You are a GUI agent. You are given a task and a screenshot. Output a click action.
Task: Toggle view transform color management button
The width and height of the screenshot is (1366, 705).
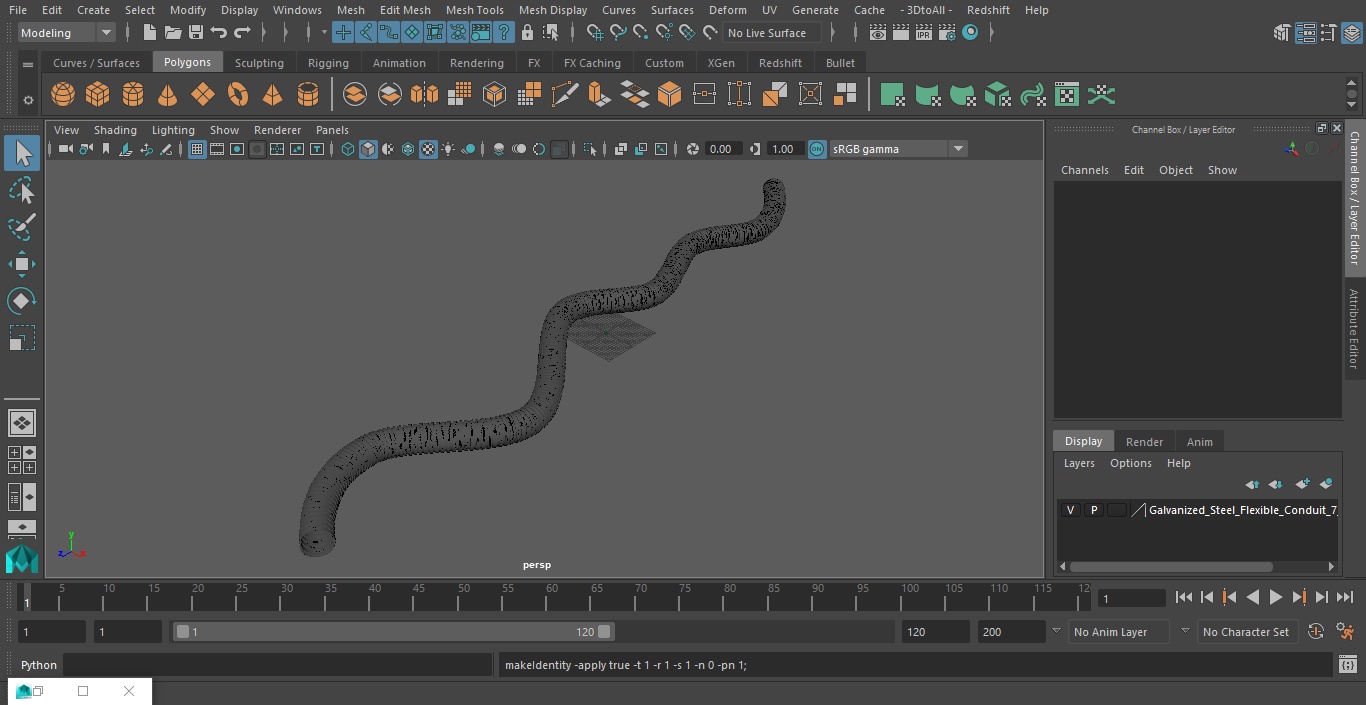pyautogui.click(x=817, y=149)
